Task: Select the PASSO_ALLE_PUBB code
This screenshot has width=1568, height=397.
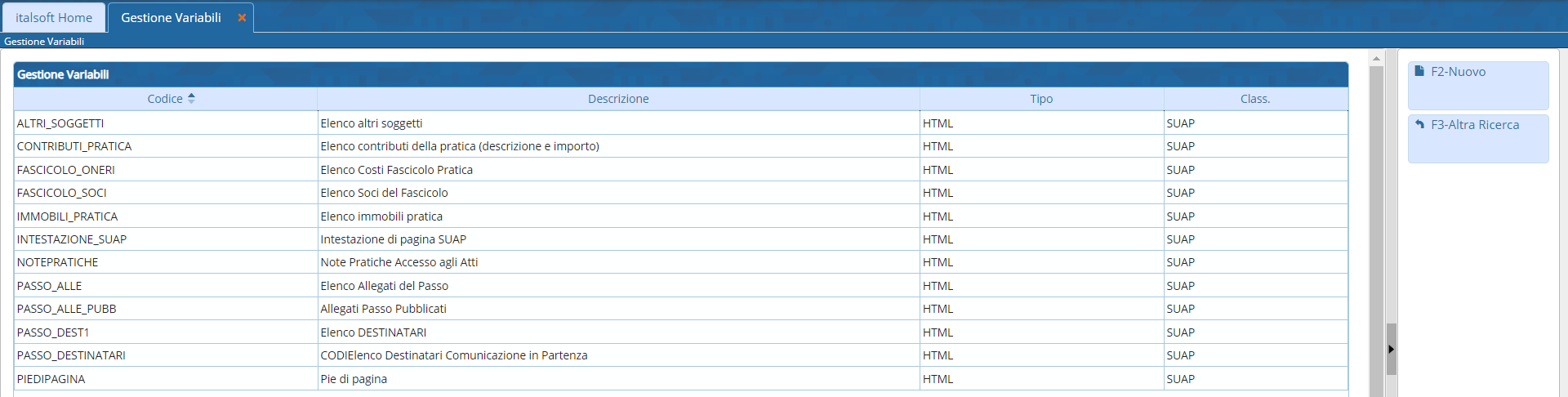Action: [x=67, y=309]
